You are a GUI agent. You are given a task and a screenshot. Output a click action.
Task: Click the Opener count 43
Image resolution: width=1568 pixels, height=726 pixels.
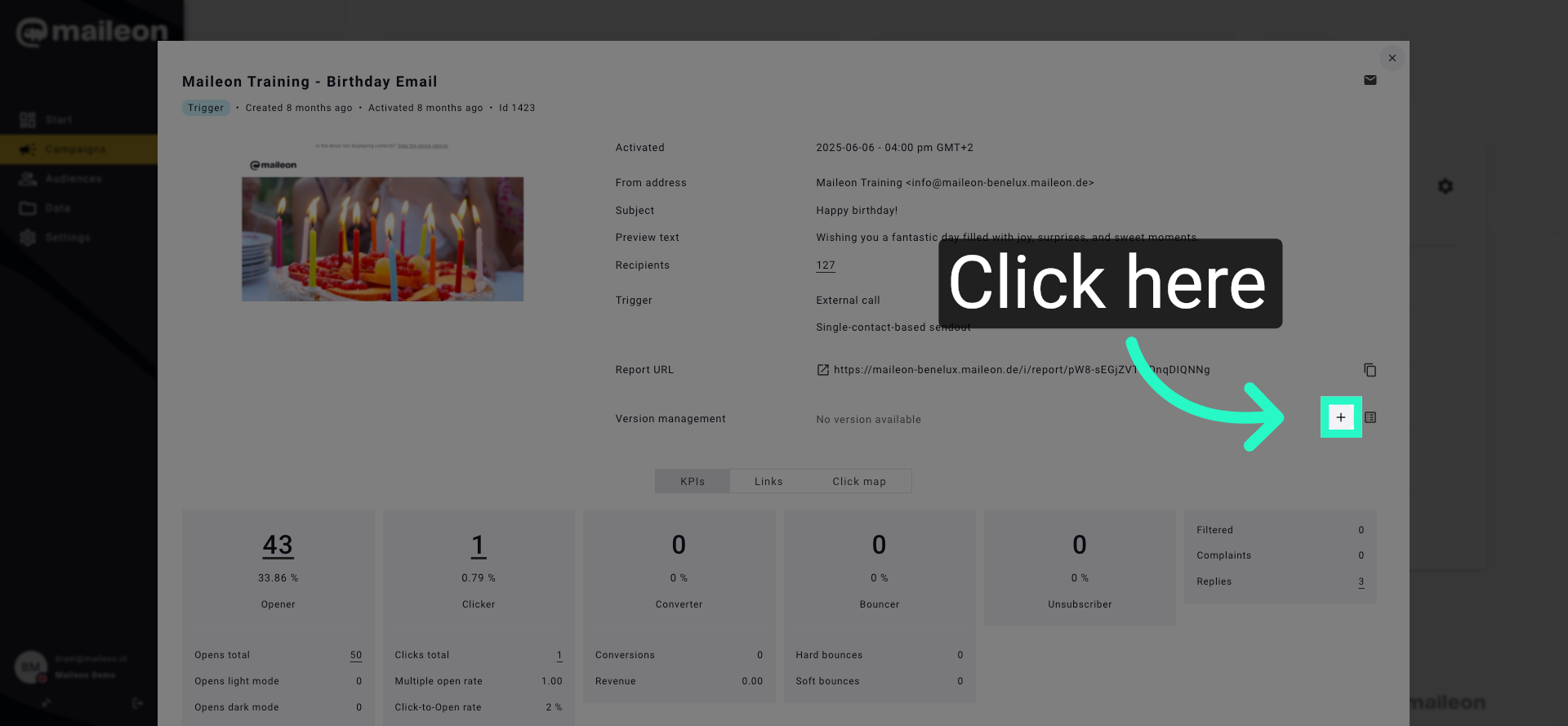pyautogui.click(x=278, y=545)
